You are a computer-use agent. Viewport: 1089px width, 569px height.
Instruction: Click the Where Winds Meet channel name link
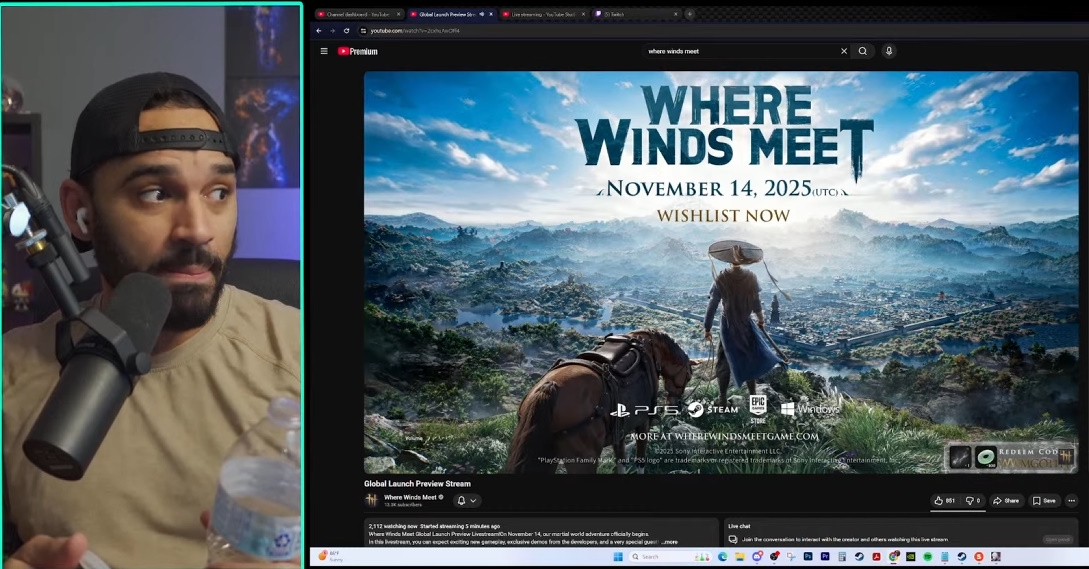tap(410, 497)
